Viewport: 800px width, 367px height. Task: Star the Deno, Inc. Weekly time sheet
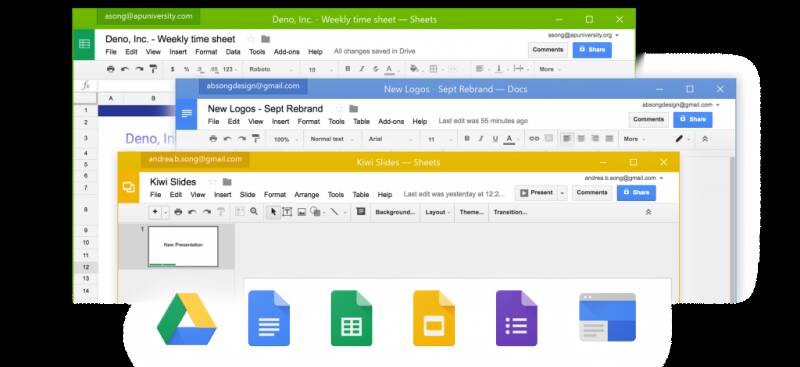click(x=251, y=39)
